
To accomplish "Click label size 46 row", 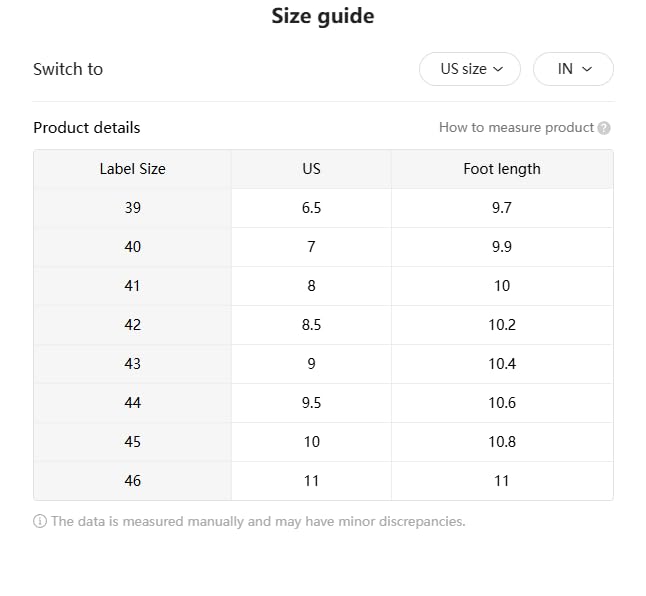I will [x=132, y=481].
